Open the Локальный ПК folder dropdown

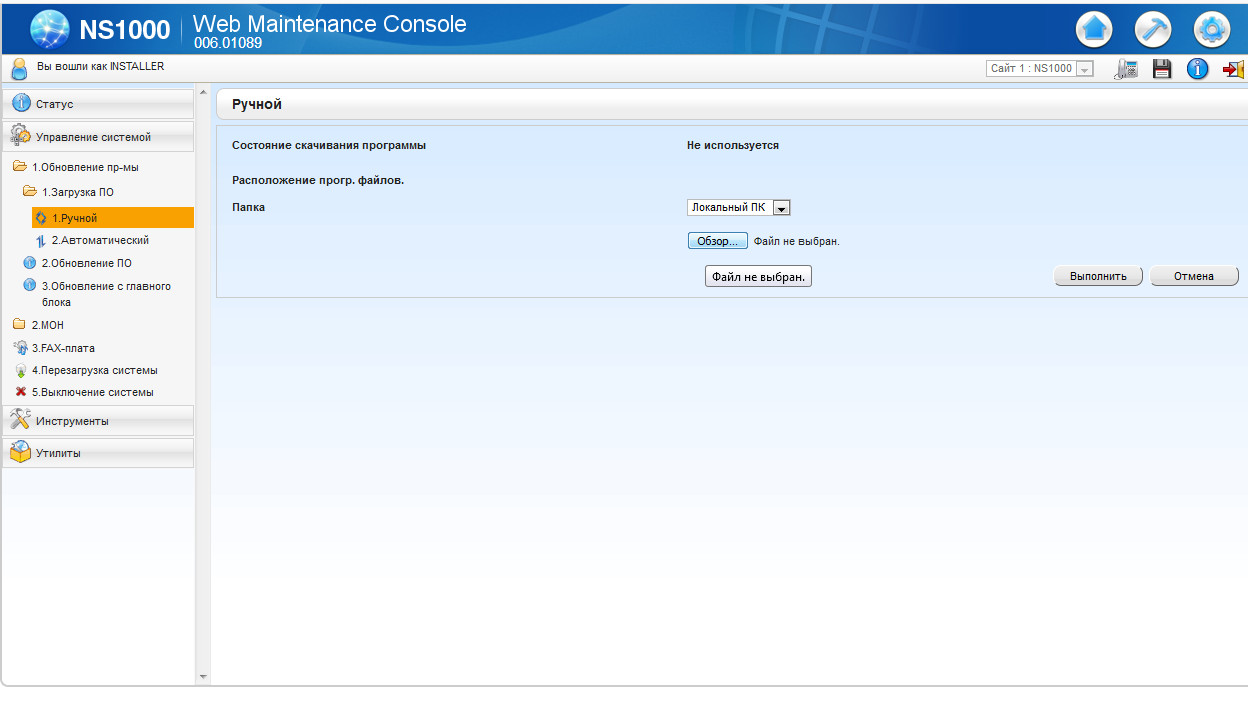(x=739, y=207)
